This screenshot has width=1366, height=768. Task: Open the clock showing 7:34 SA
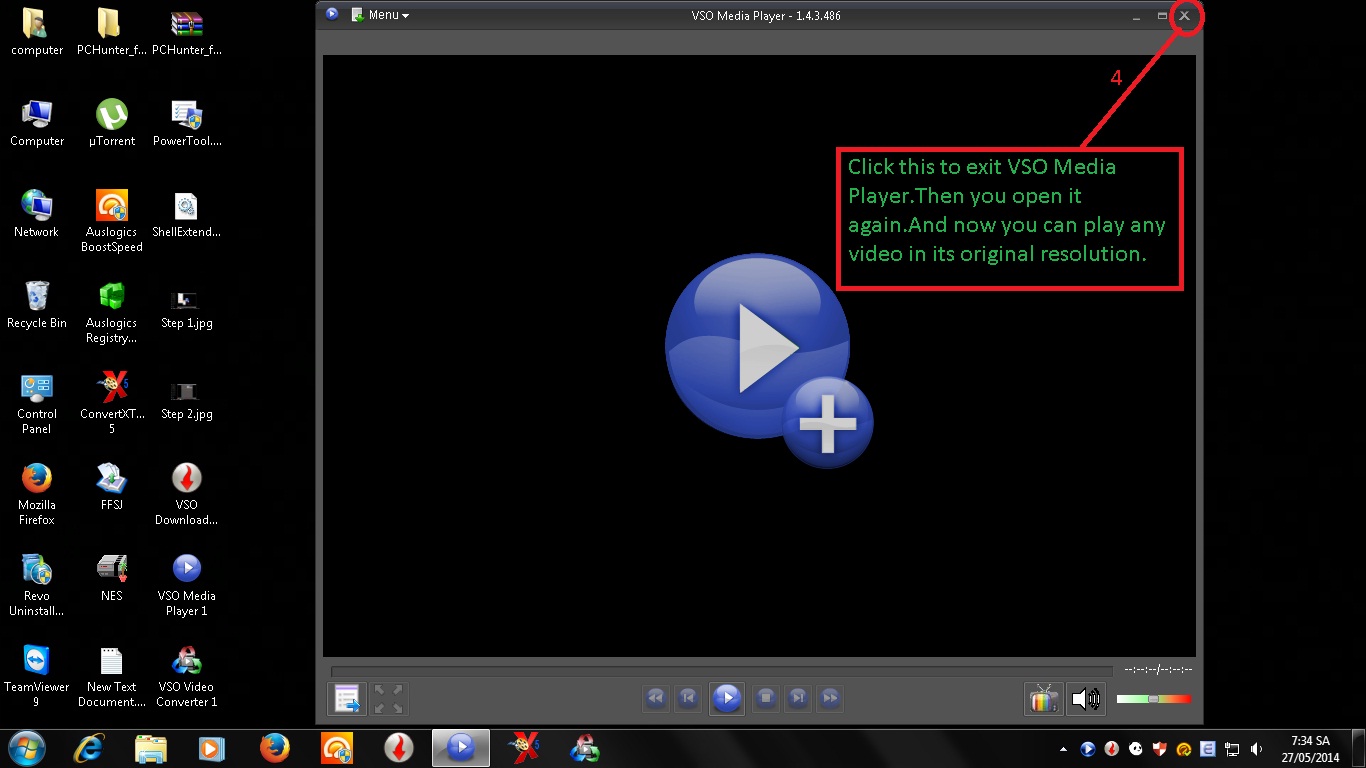[x=1309, y=749]
